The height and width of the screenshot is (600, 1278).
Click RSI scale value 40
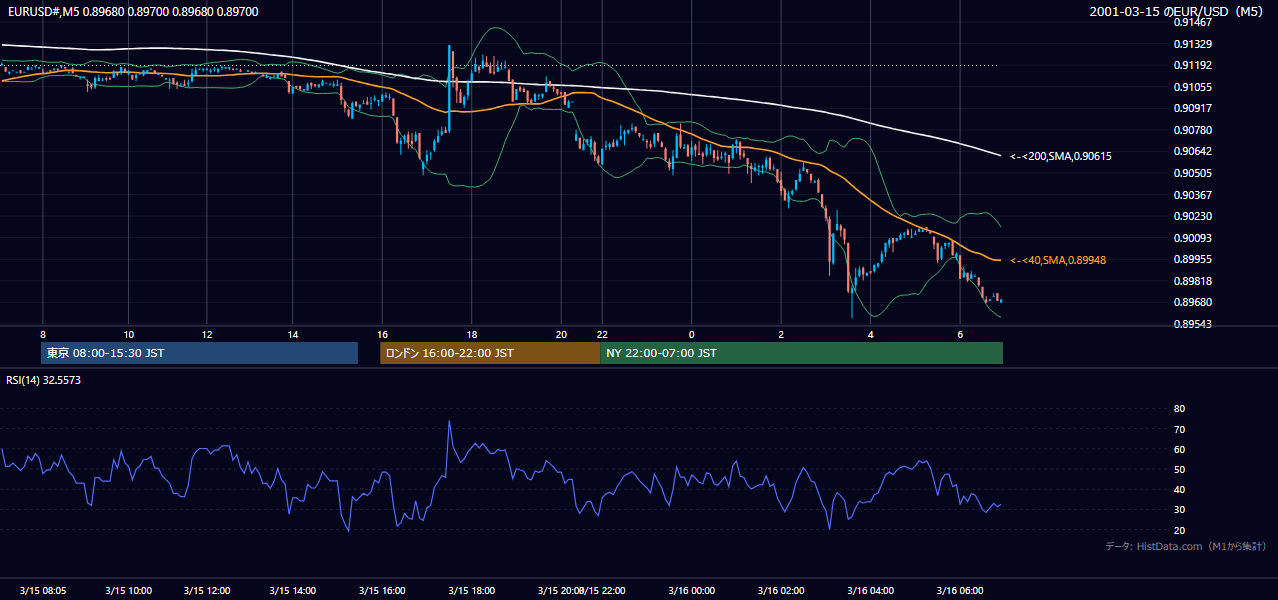1179,489
